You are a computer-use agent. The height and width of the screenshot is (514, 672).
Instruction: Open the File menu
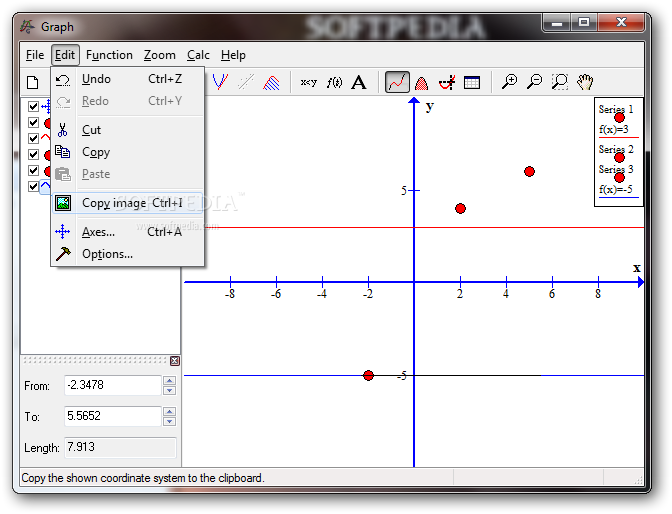click(35, 55)
